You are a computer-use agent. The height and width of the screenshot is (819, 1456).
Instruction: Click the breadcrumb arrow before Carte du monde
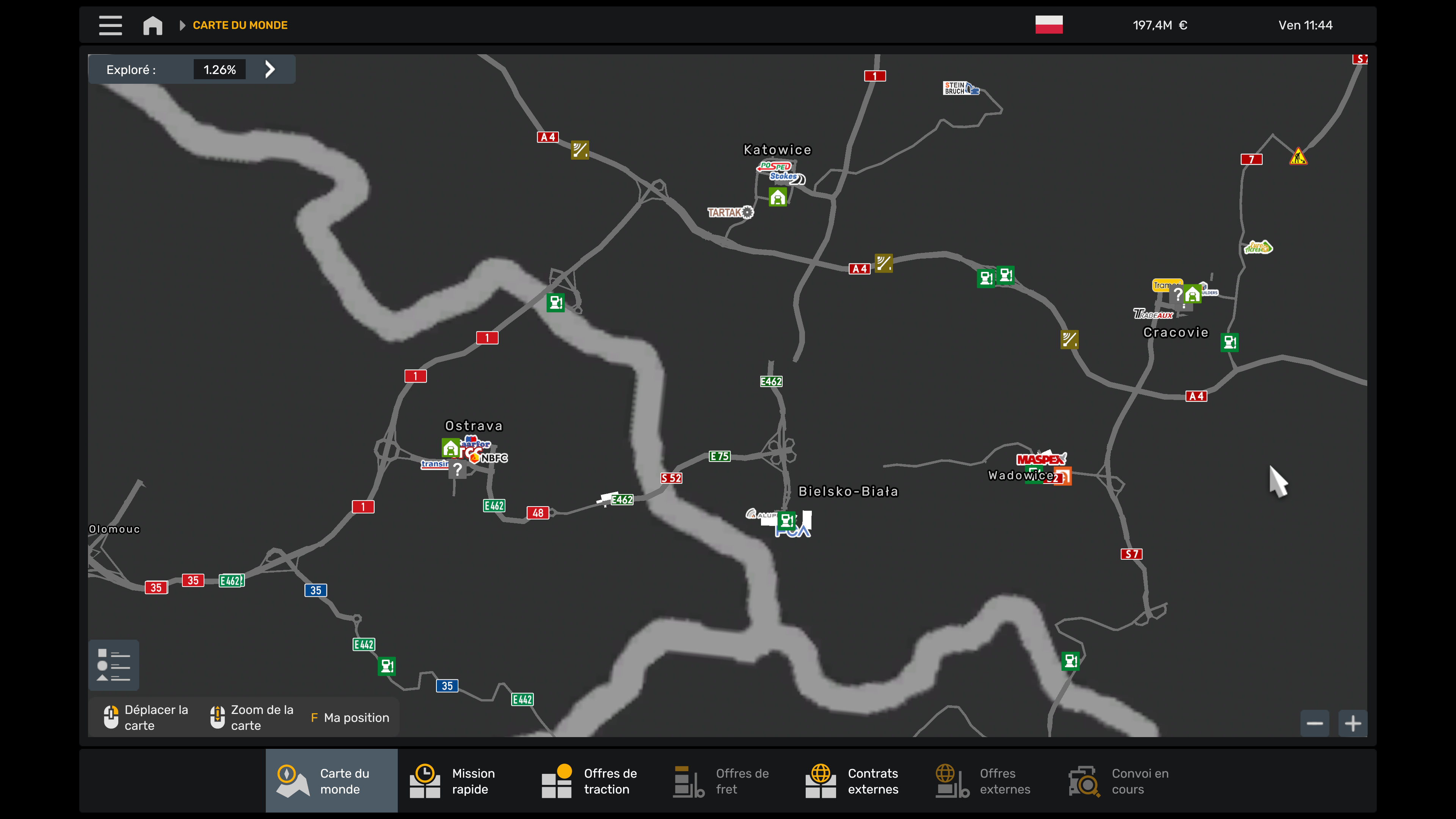(182, 25)
